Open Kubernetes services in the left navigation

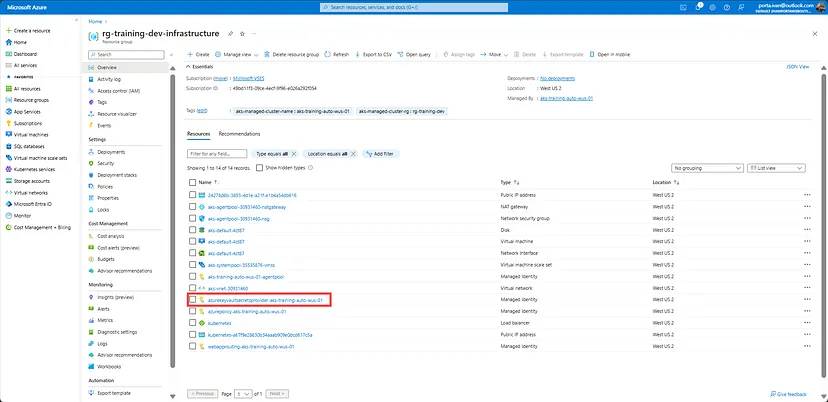point(34,170)
